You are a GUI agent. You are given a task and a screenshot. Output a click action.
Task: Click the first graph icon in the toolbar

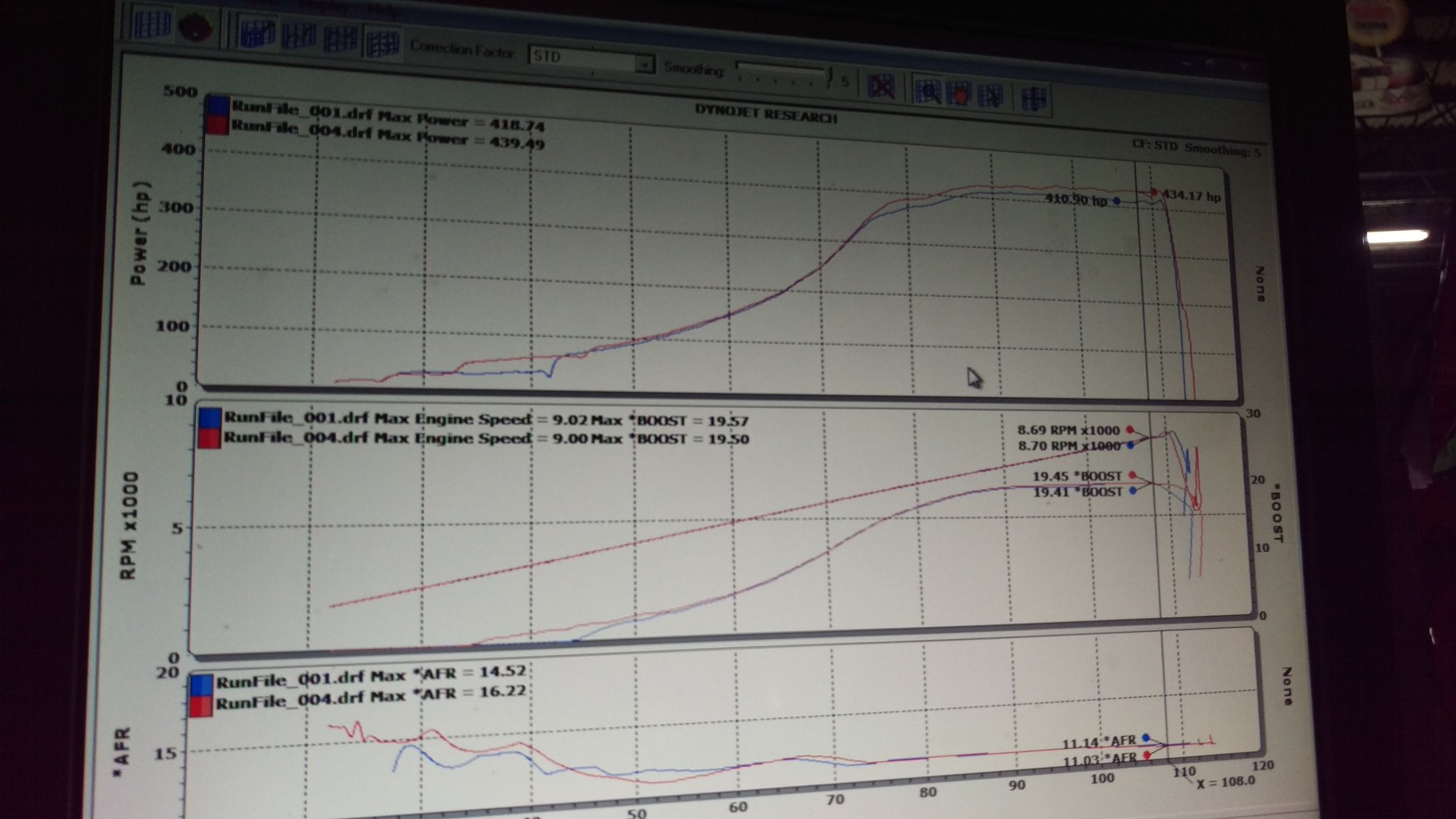(x=152, y=26)
